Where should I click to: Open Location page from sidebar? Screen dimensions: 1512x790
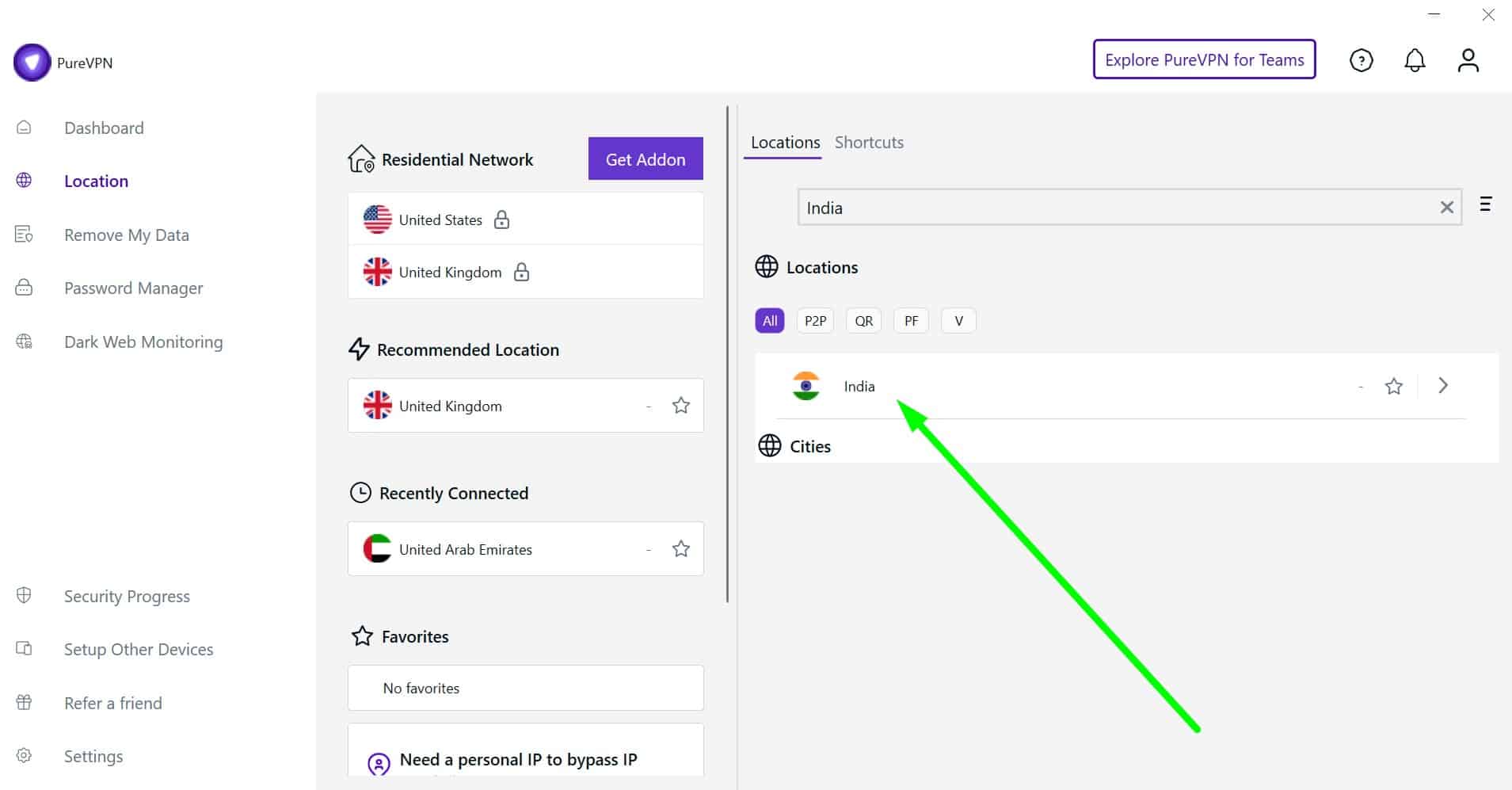pyautogui.click(x=96, y=181)
